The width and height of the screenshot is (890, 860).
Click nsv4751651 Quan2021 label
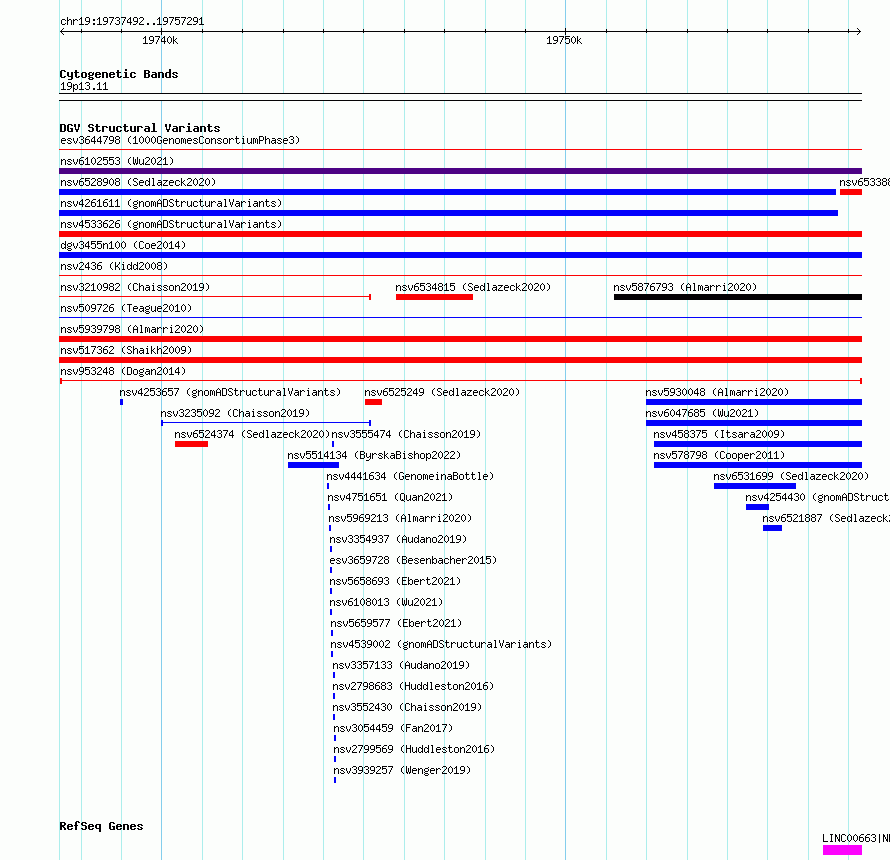pyautogui.click(x=391, y=497)
